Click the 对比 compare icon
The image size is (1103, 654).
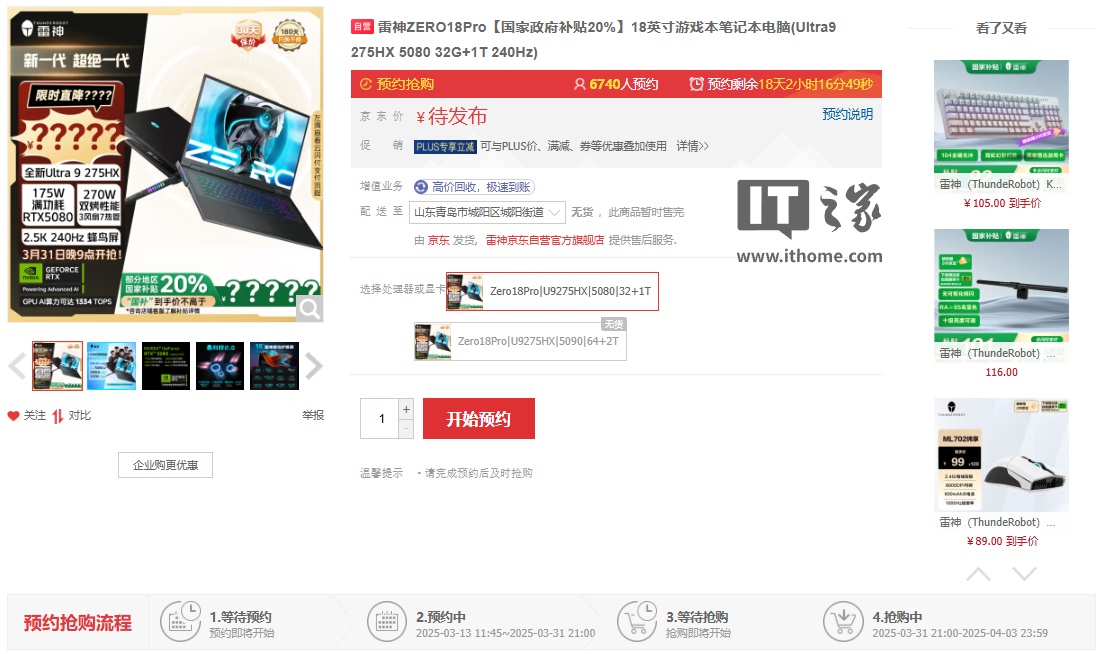click(58, 416)
